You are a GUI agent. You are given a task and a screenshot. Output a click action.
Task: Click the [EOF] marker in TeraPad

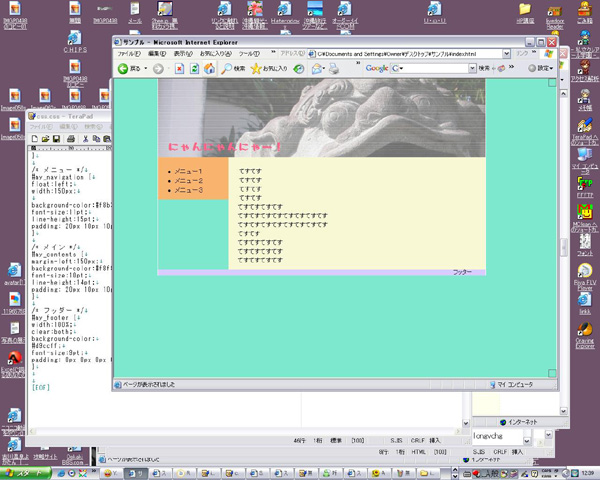pyautogui.click(x=41, y=387)
